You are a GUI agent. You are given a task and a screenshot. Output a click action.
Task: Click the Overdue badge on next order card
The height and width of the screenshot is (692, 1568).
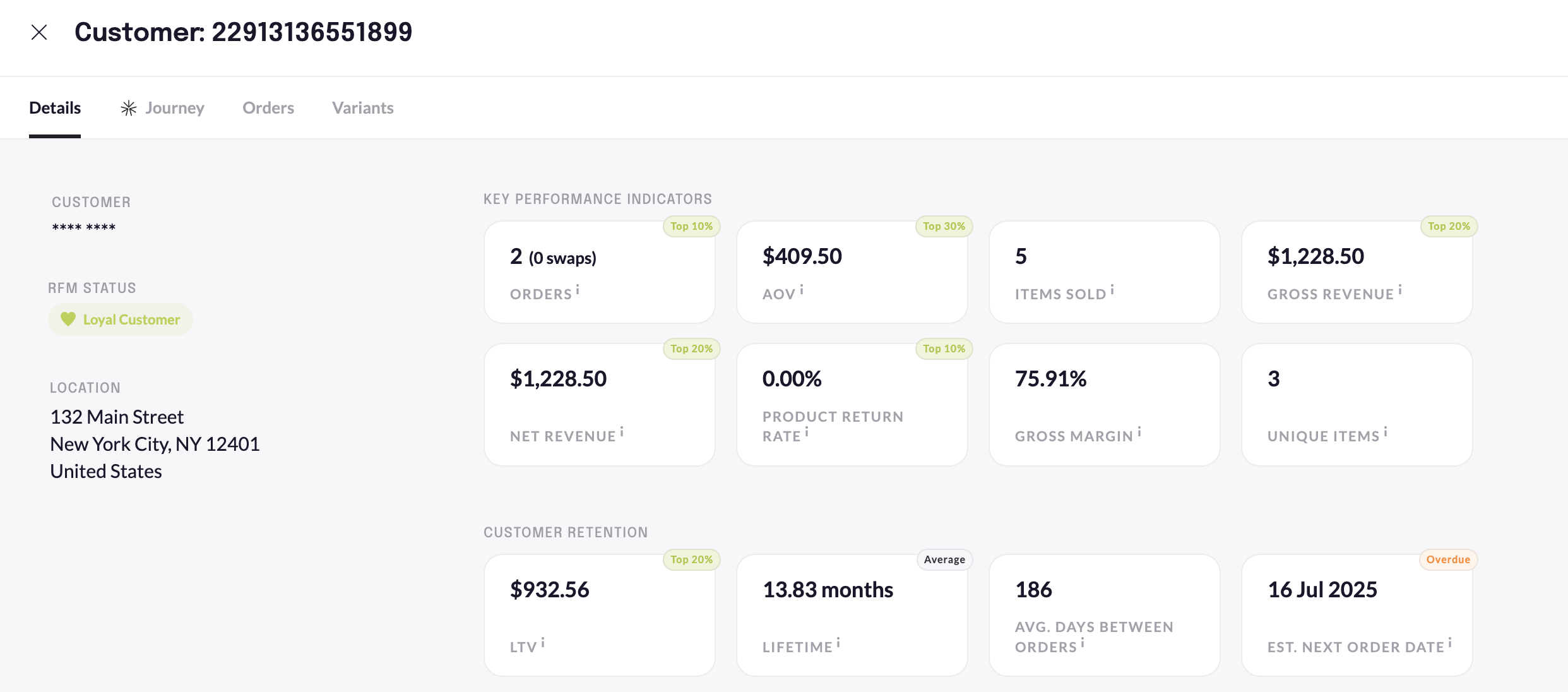(1448, 559)
